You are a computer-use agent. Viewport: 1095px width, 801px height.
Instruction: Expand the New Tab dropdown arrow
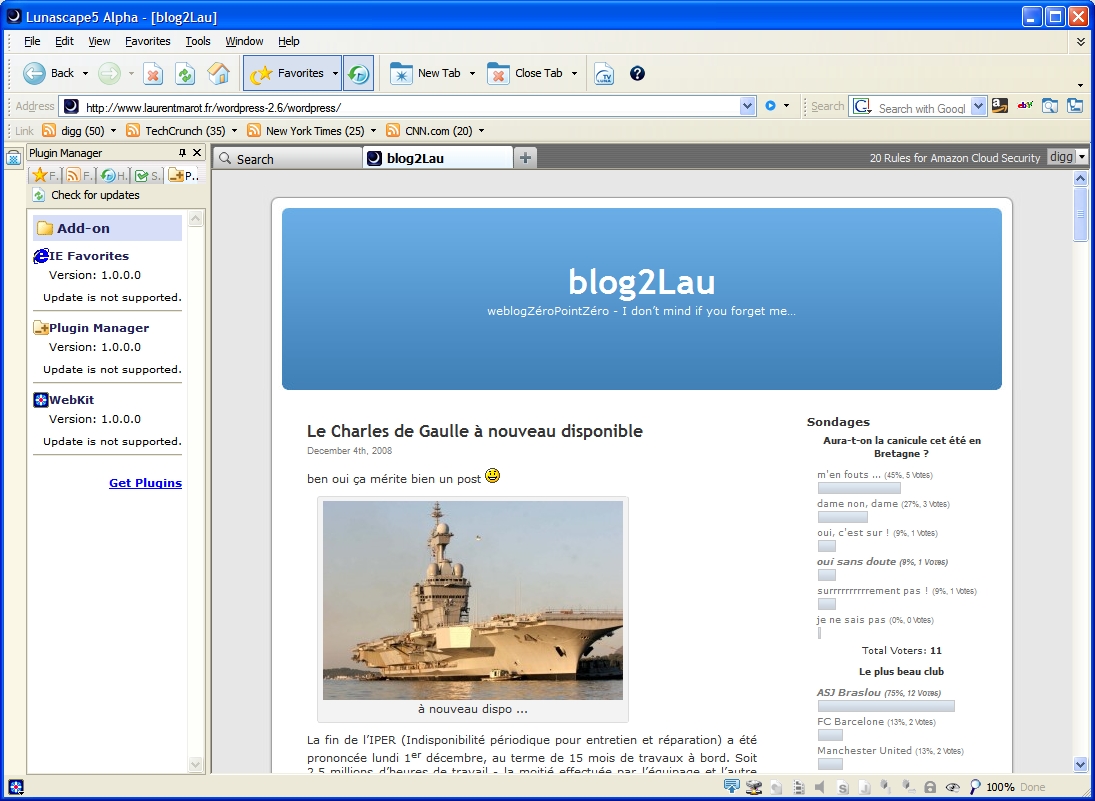click(x=472, y=73)
